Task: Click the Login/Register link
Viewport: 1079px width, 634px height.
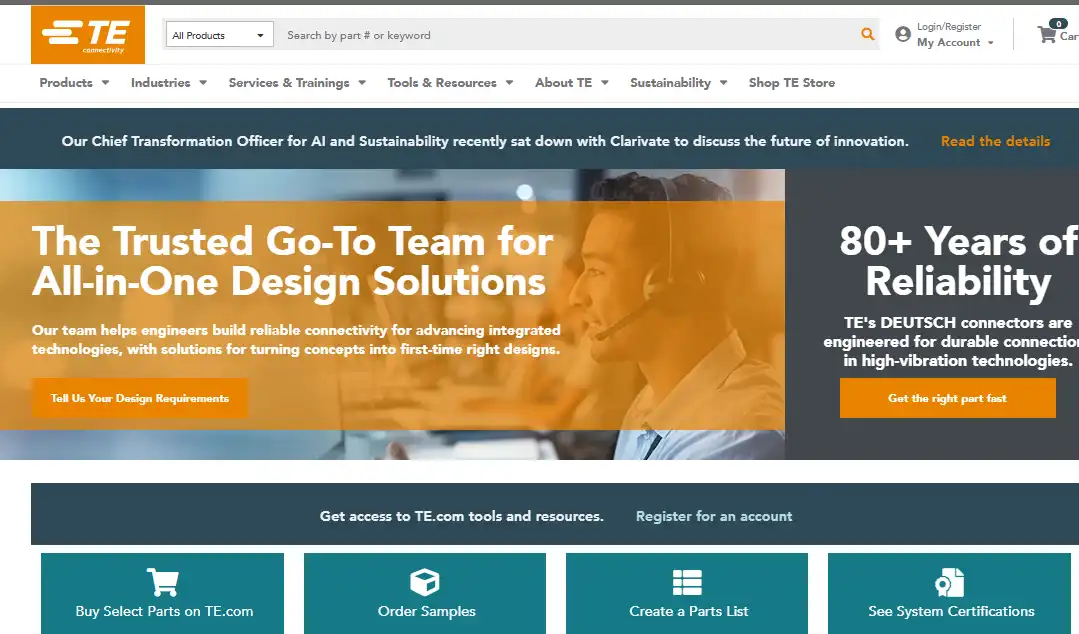Action: [x=949, y=27]
